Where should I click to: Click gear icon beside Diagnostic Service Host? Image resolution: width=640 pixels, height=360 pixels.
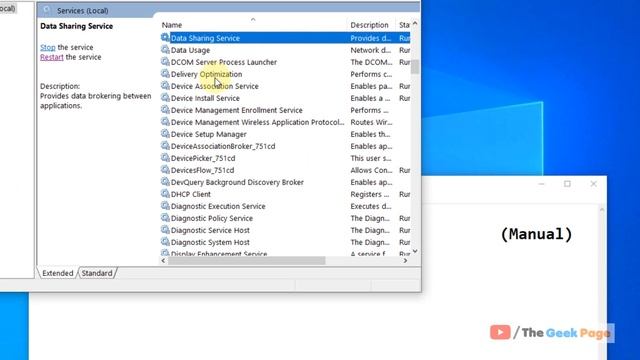[165, 230]
